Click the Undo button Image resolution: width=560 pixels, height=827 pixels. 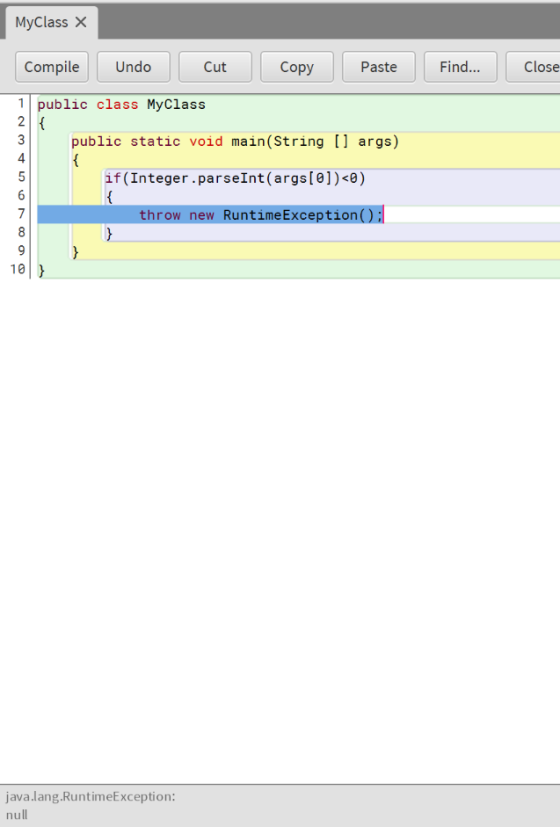tap(133, 67)
